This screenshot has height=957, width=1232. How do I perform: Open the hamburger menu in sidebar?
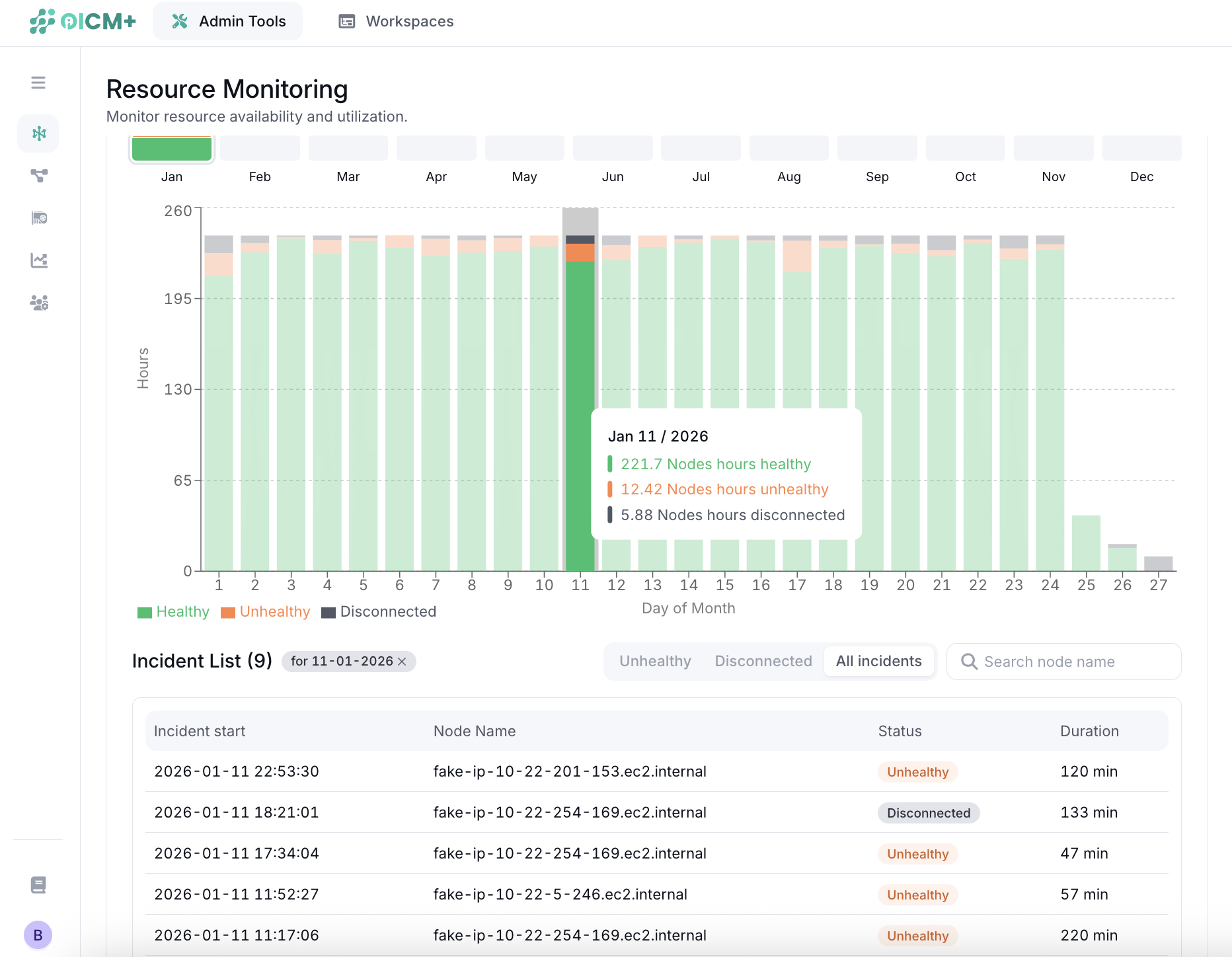[38, 83]
